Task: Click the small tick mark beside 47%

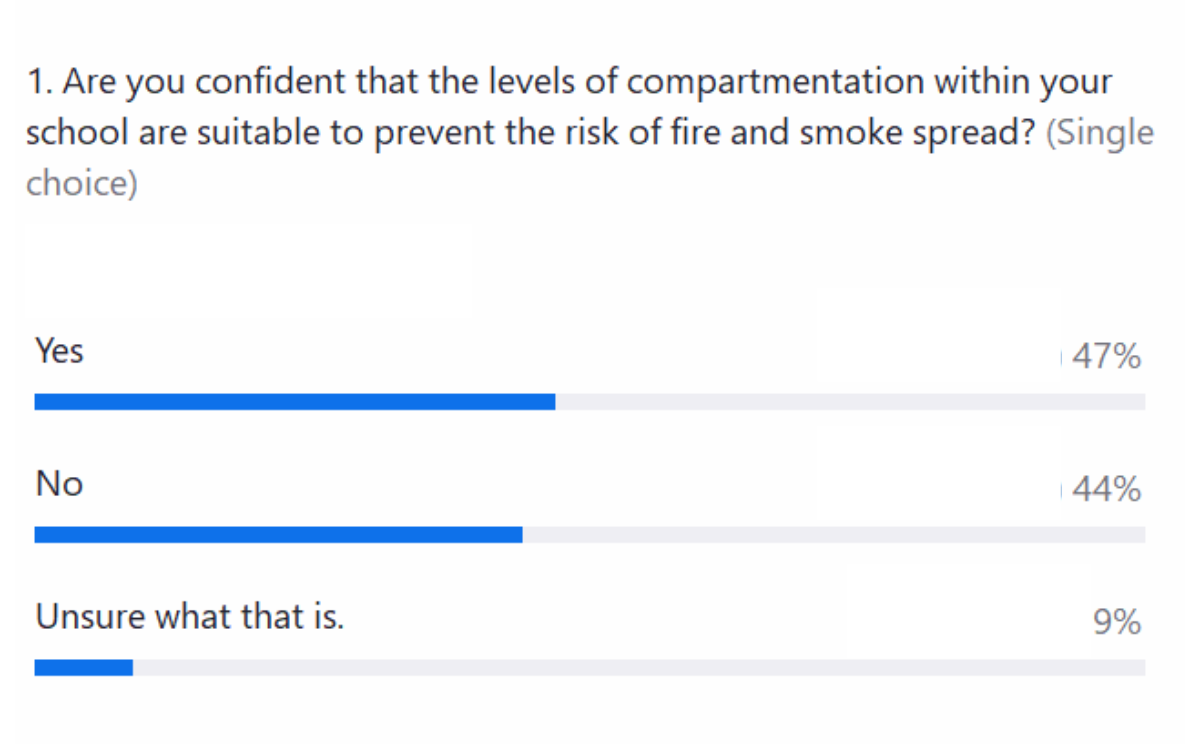Action: [x=1061, y=357]
